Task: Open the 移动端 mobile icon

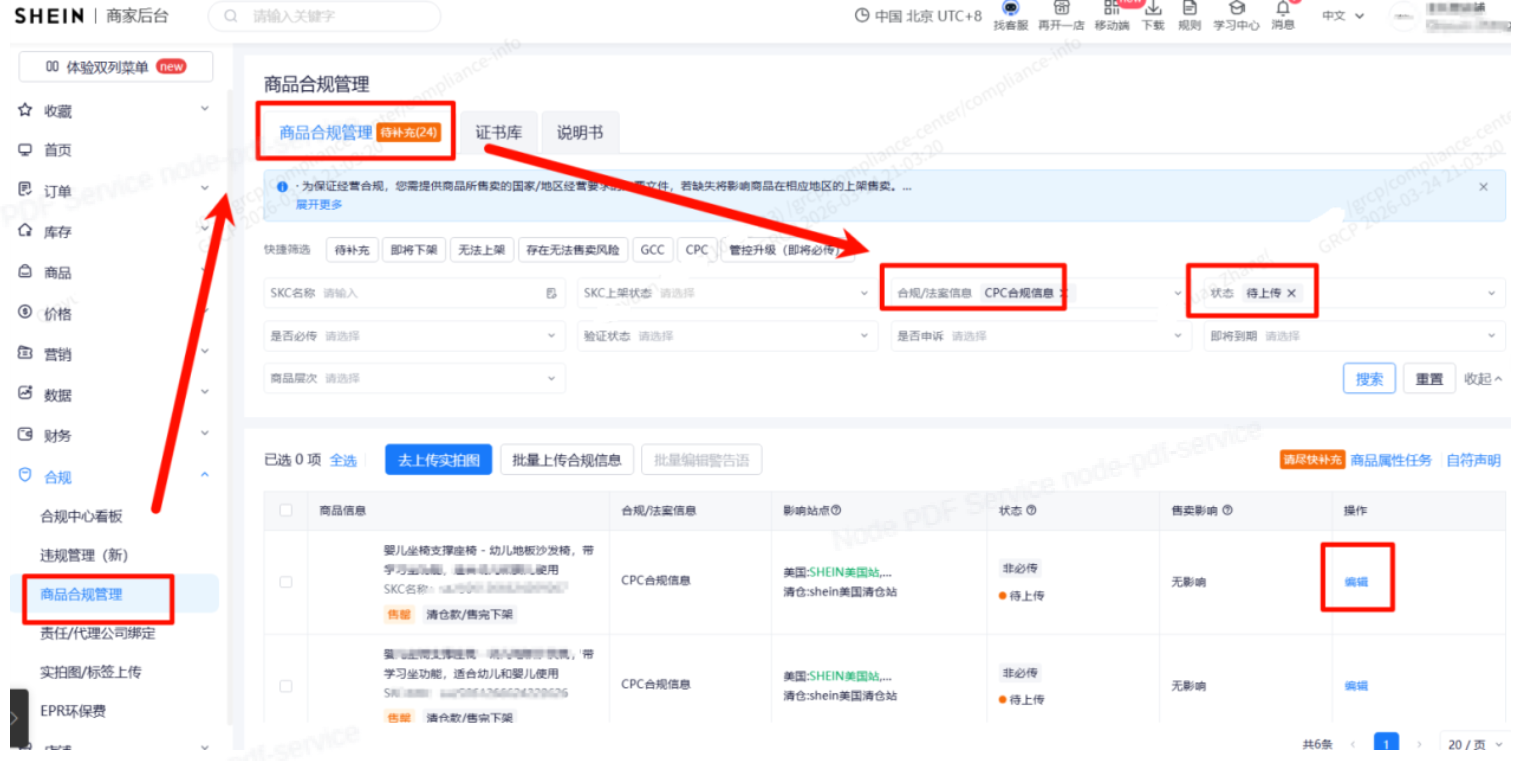Action: tap(1112, 8)
